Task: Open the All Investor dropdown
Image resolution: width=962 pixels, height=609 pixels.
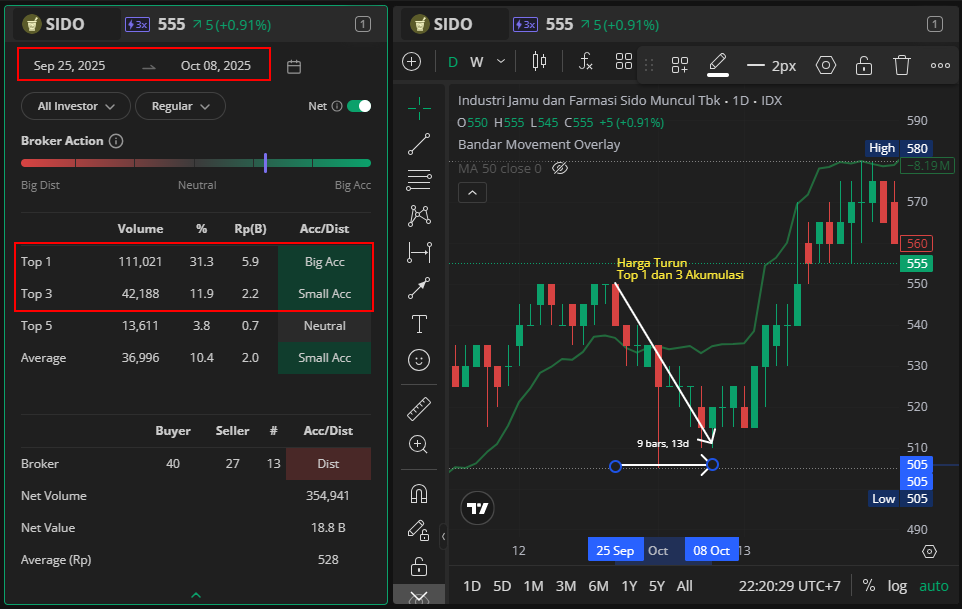Action: [76, 106]
